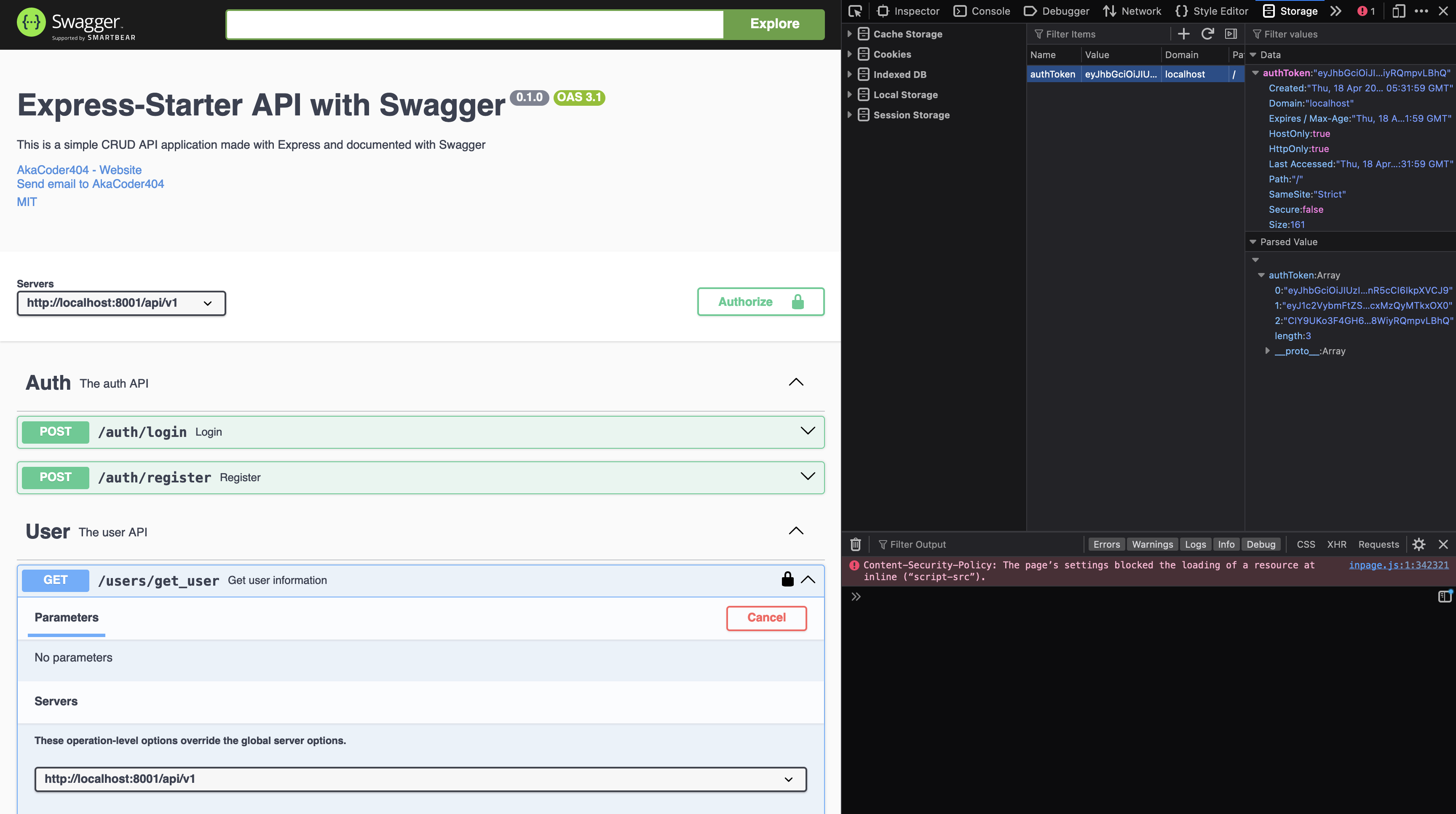The height and width of the screenshot is (814, 1456).
Task: Toggle the Errors console filter
Action: (1106, 544)
